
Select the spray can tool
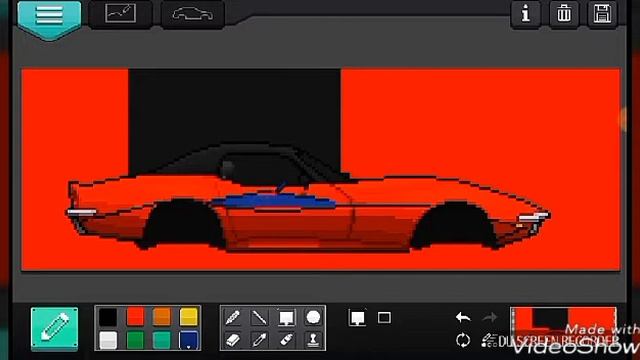pyautogui.click(x=286, y=340)
